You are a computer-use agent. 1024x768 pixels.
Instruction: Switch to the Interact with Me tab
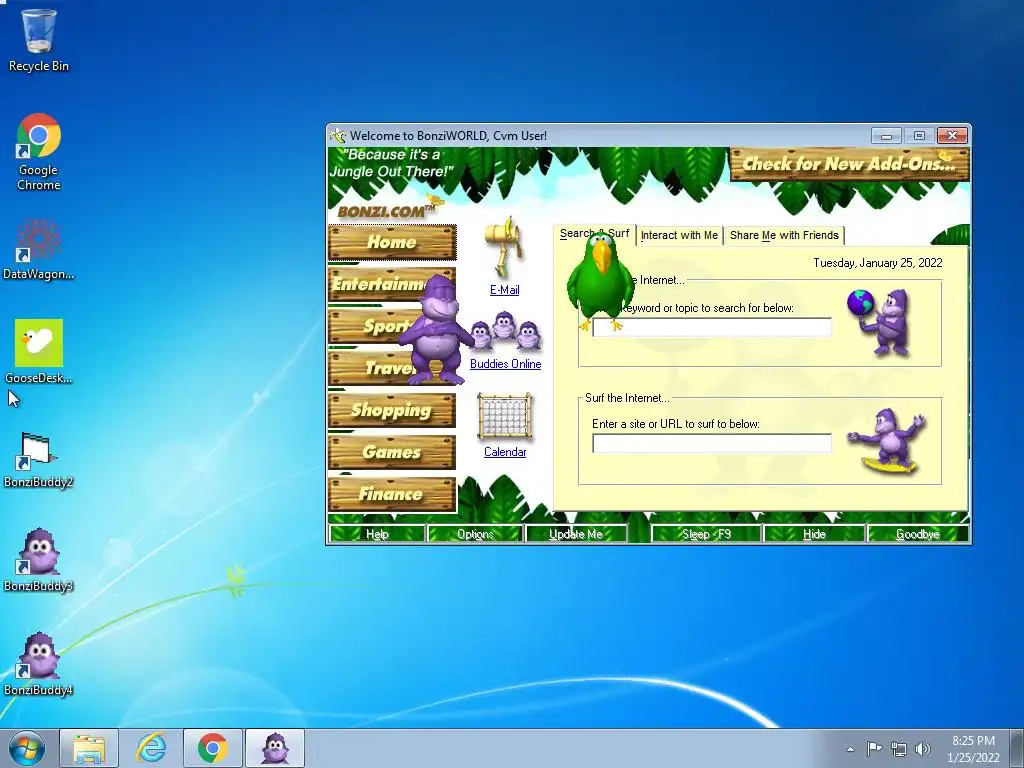coord(679,235)
